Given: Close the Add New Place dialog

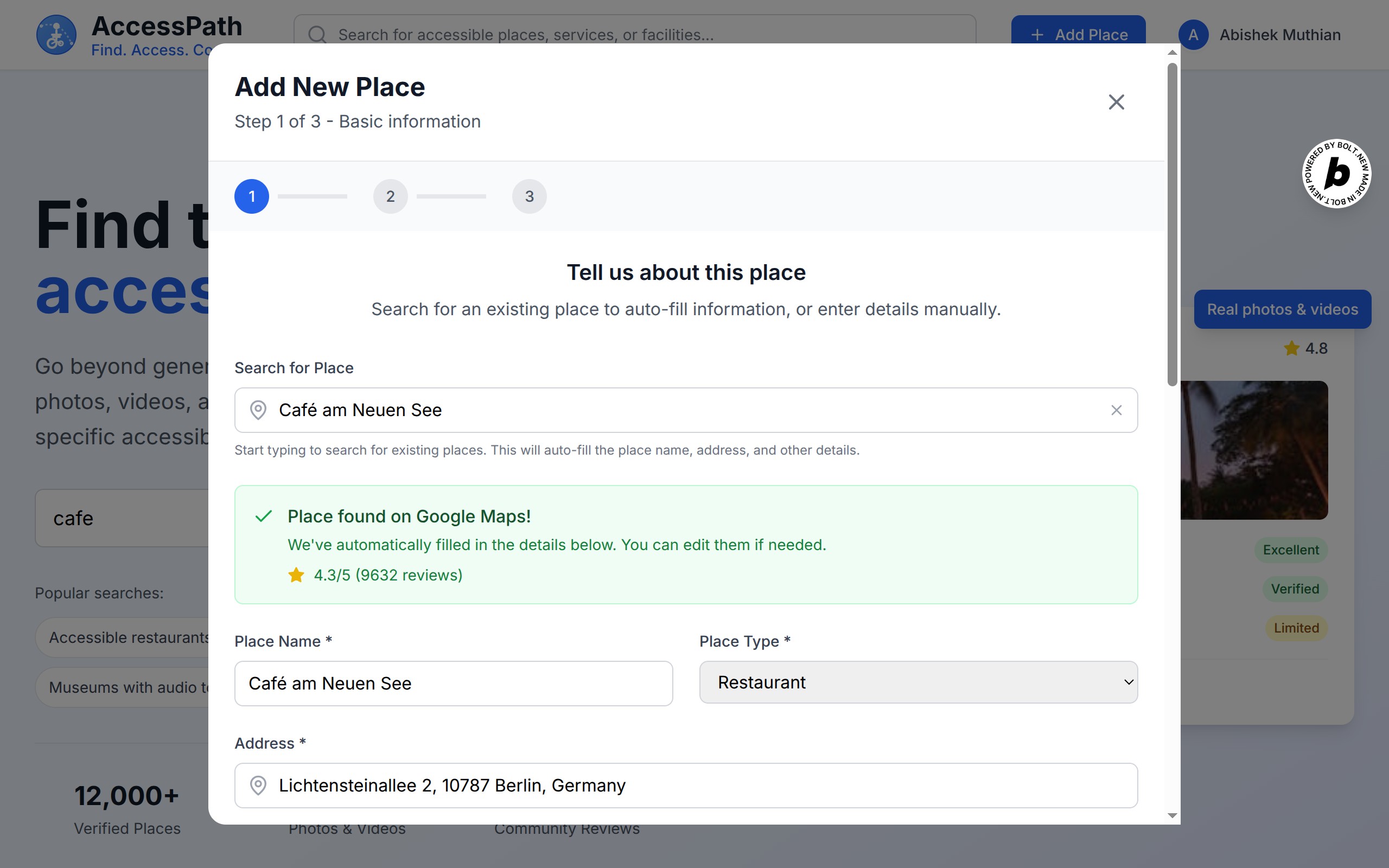Looking at the screenshot, I should [x=1116, y=102].
